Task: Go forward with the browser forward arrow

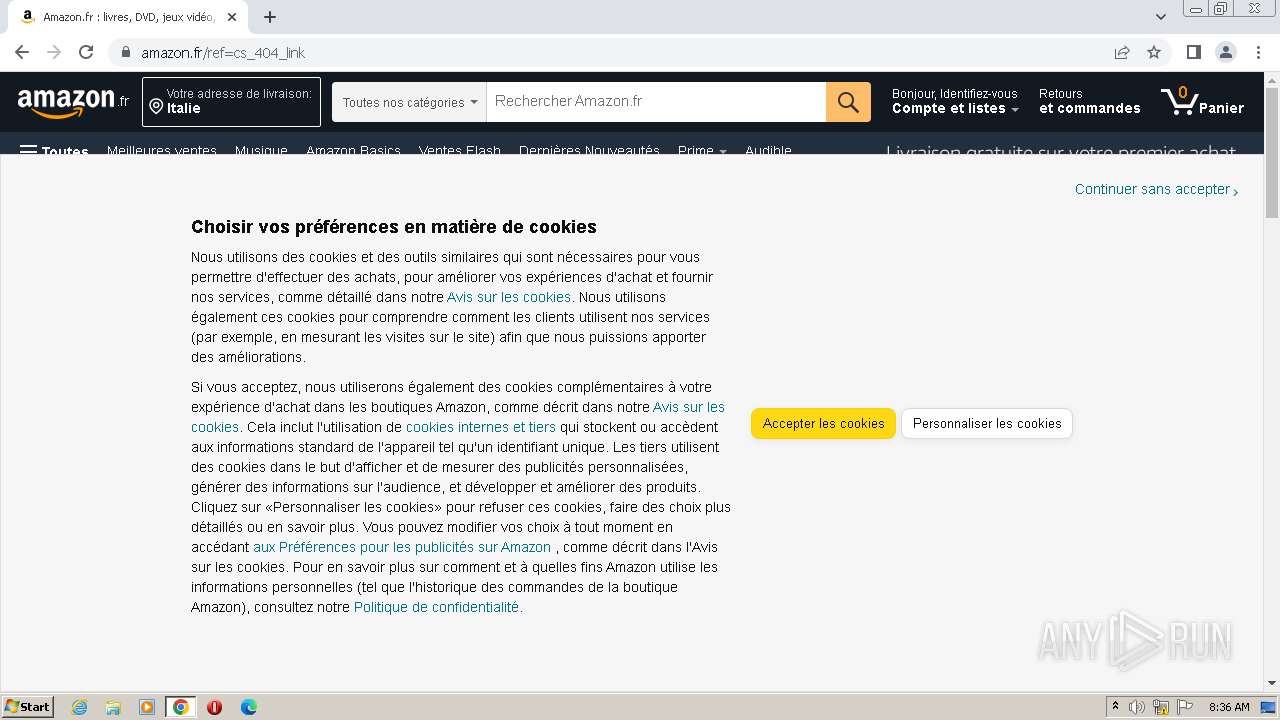Action: [x=54, y=53]
